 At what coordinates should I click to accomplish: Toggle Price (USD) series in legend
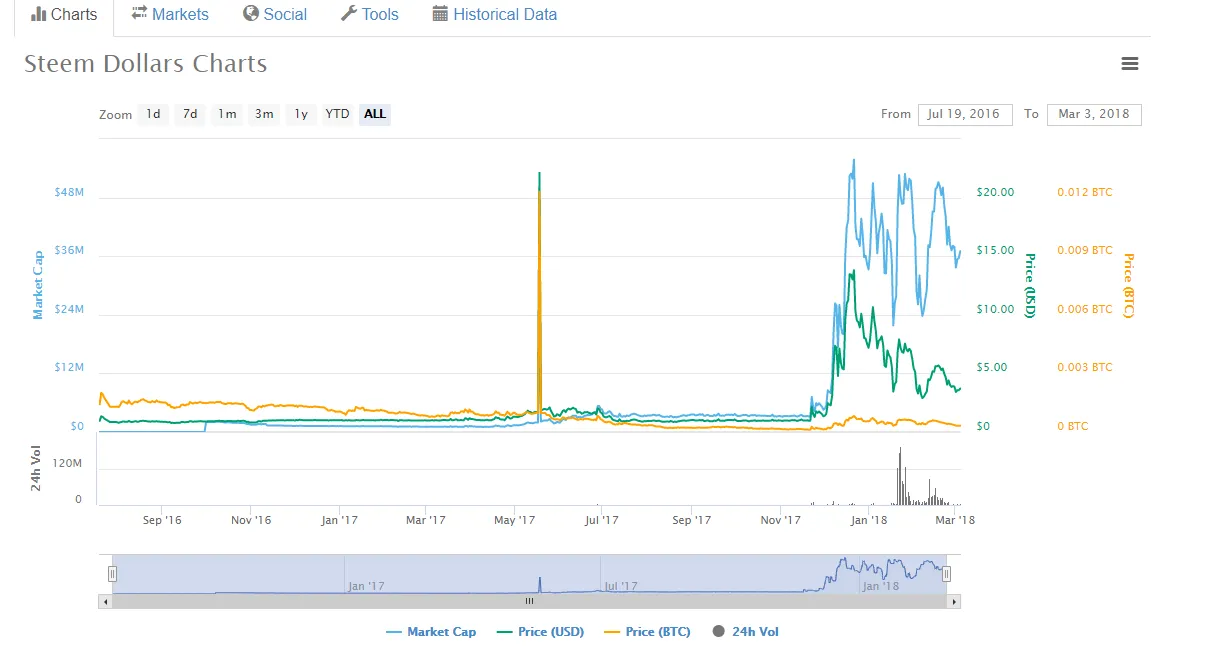point(540,632)
